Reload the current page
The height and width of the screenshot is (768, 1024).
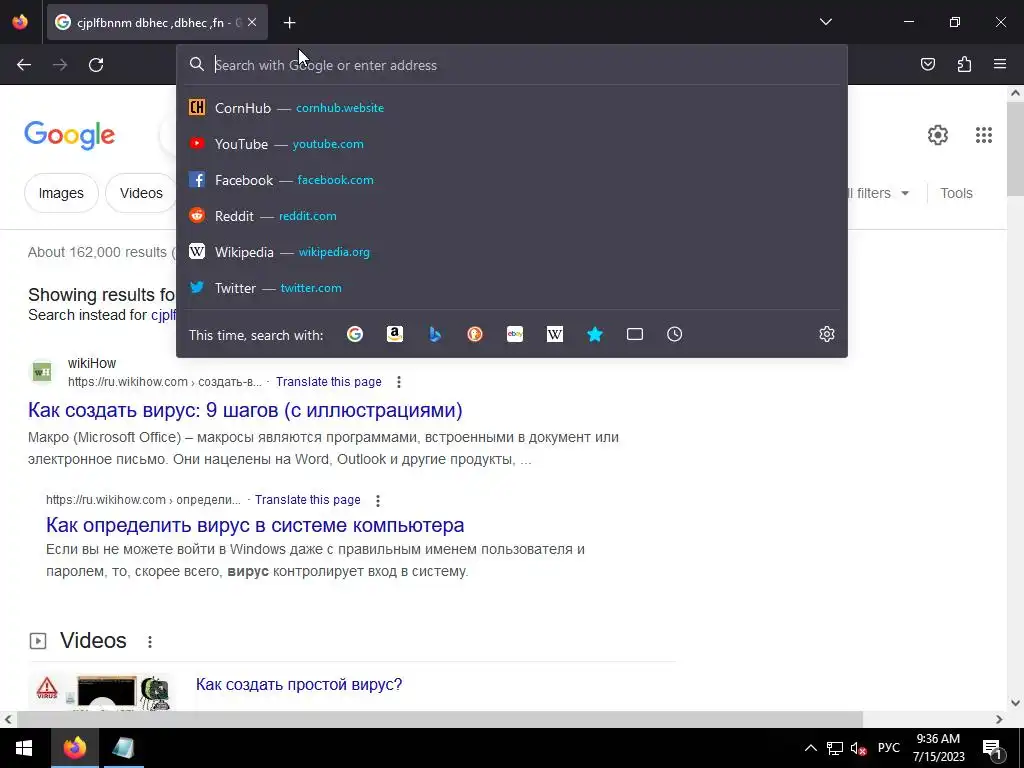96,65
